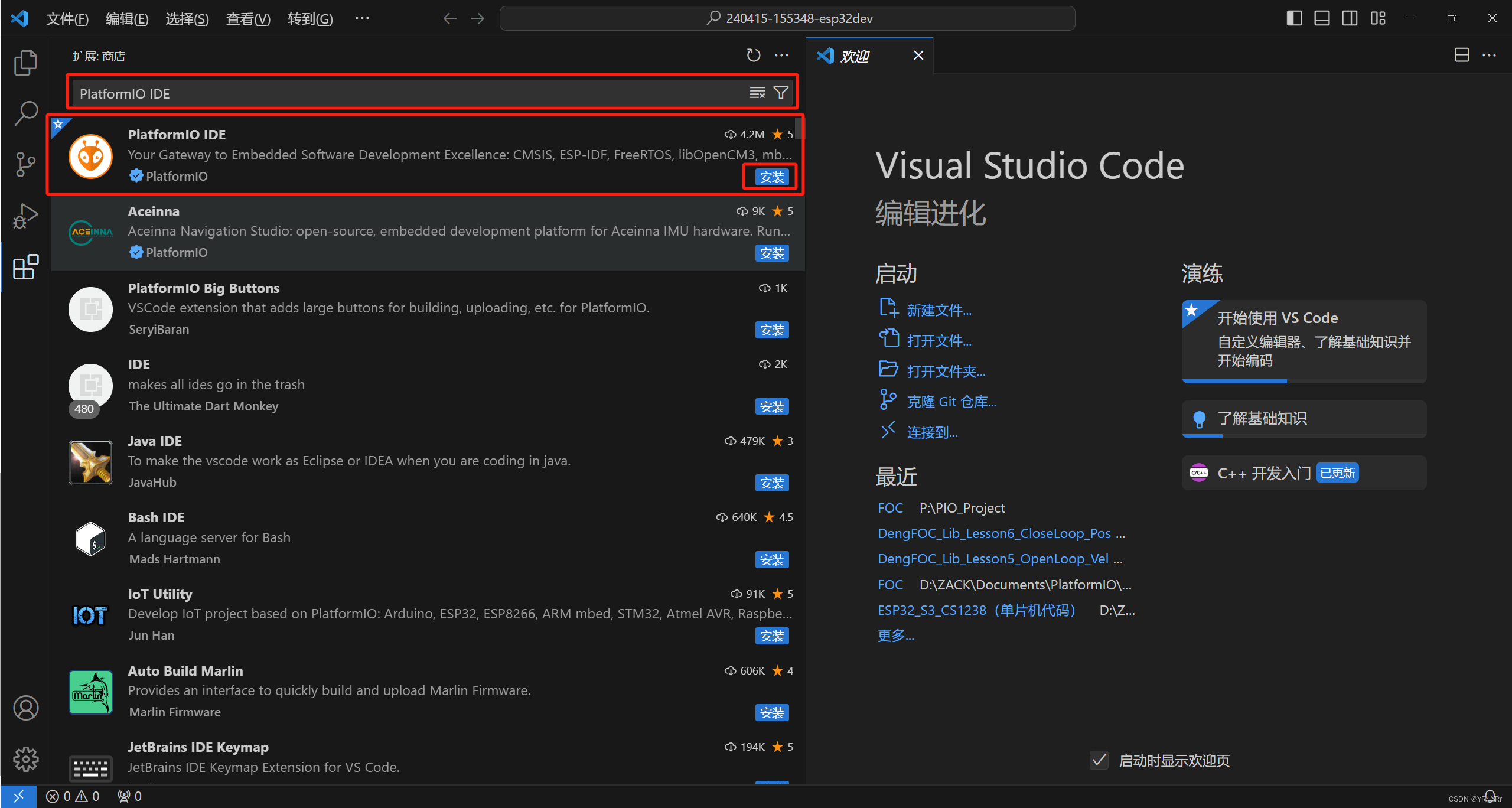
Task: Open the Explorer view in activity bar
Action: pos(25,63)
